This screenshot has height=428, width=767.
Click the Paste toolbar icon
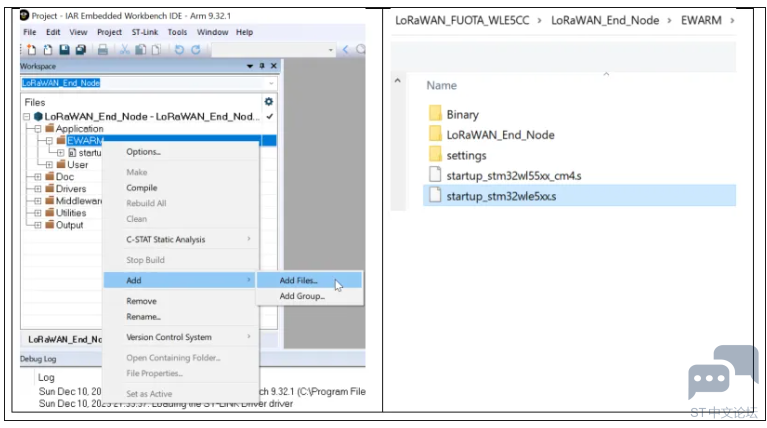[x=157, y=49]
